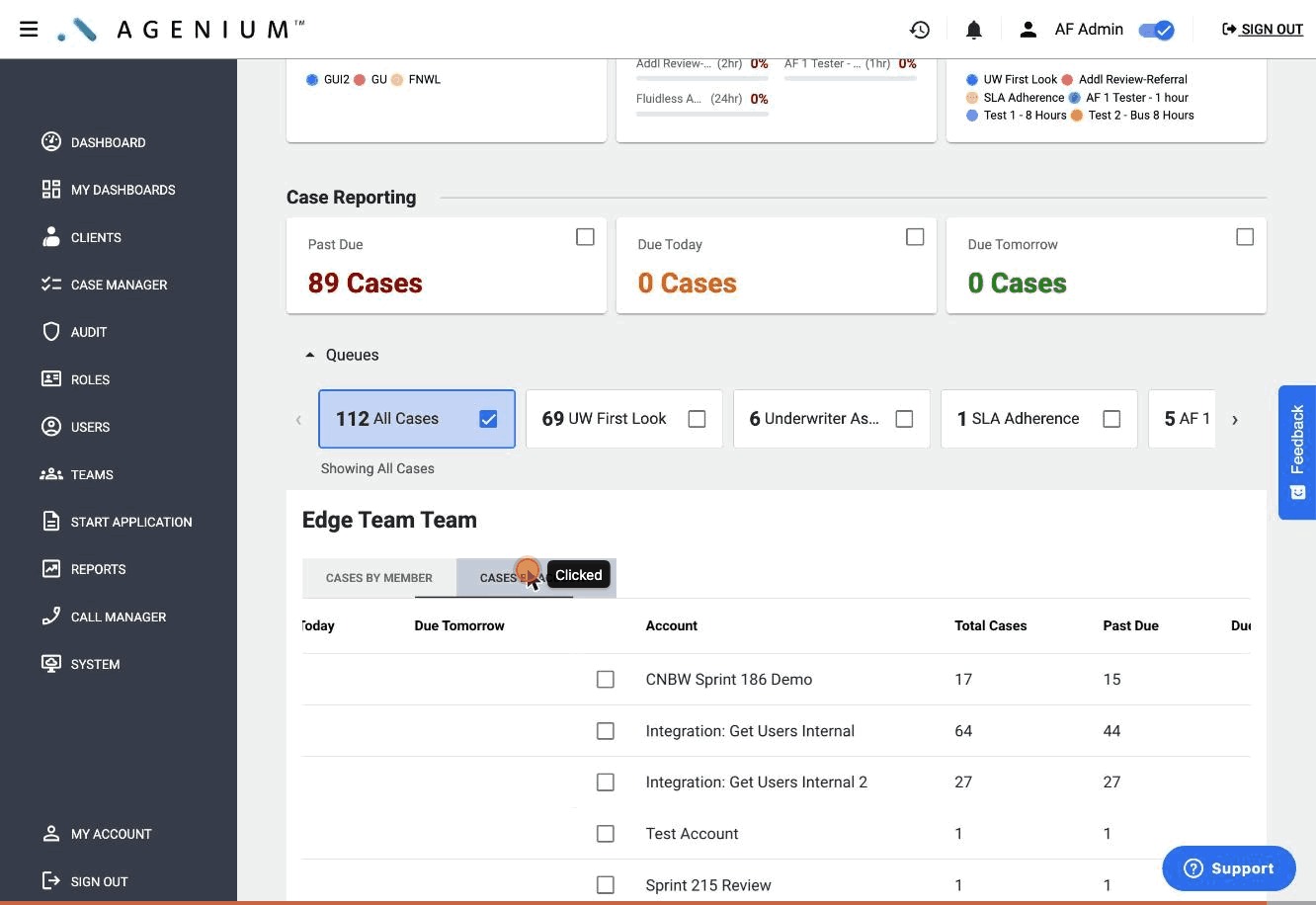This screenshot has width=1316, height=905.
Task: Toggle the AF Admin switch
Action: 1156,30
